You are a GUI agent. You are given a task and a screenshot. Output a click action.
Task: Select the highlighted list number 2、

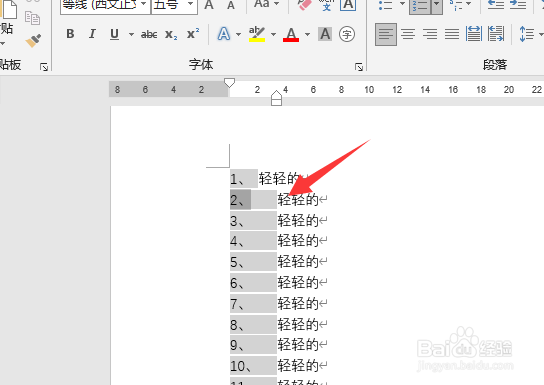tap(240, 200)
